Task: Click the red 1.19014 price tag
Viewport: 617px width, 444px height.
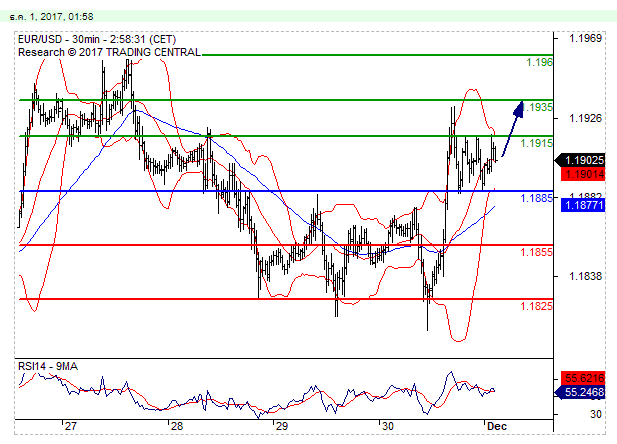Action: (583, 174)
